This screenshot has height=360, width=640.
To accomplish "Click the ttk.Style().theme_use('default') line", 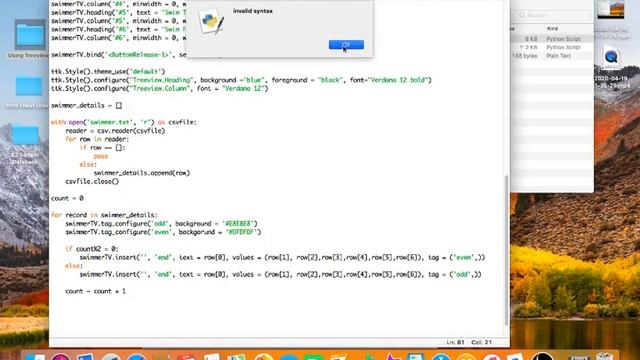I will [x=108, y=71].
